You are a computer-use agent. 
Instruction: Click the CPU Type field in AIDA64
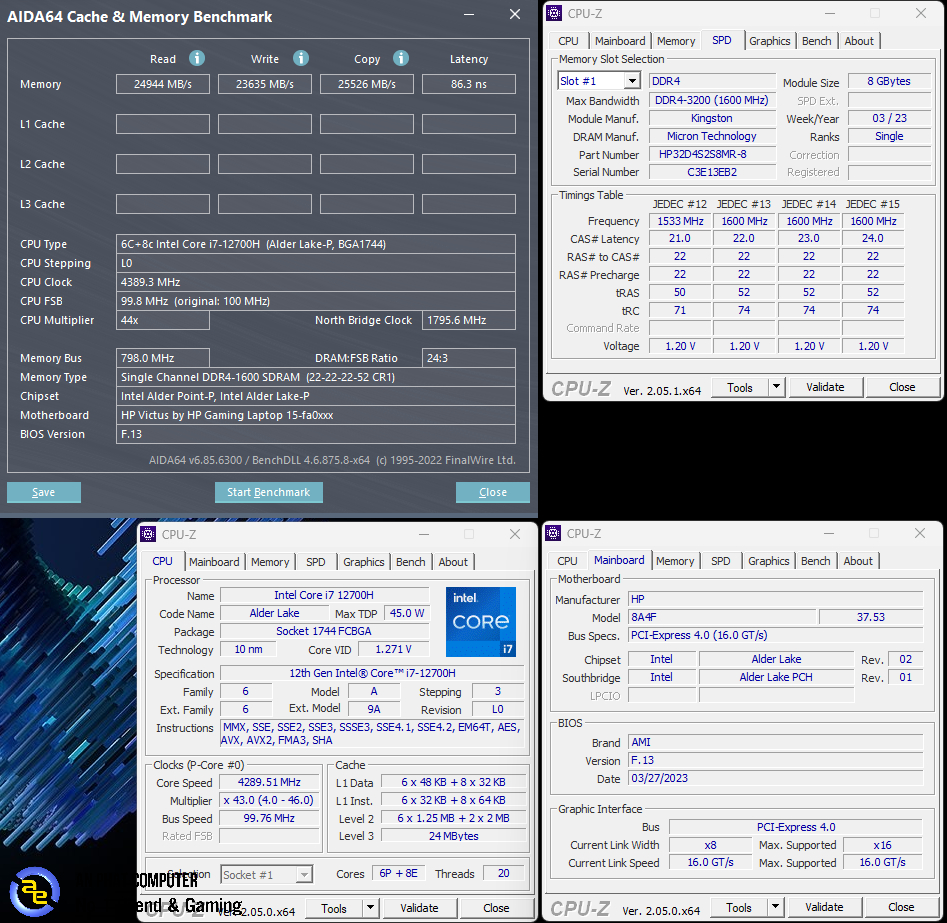316,244
